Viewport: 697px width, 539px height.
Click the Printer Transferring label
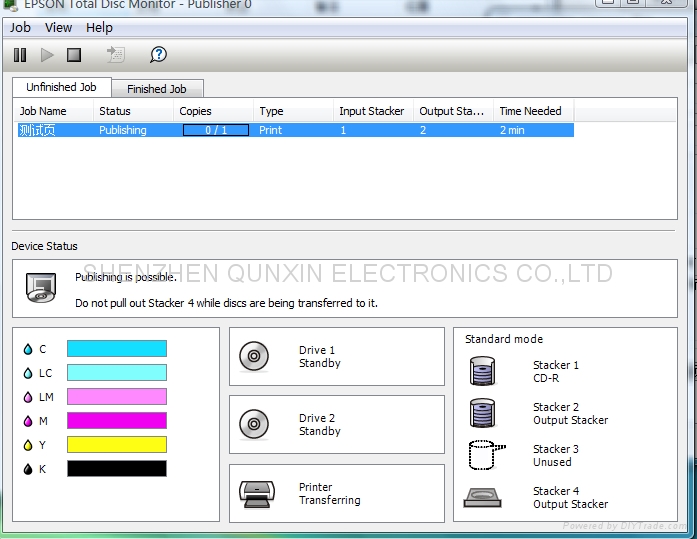(329, 493)
